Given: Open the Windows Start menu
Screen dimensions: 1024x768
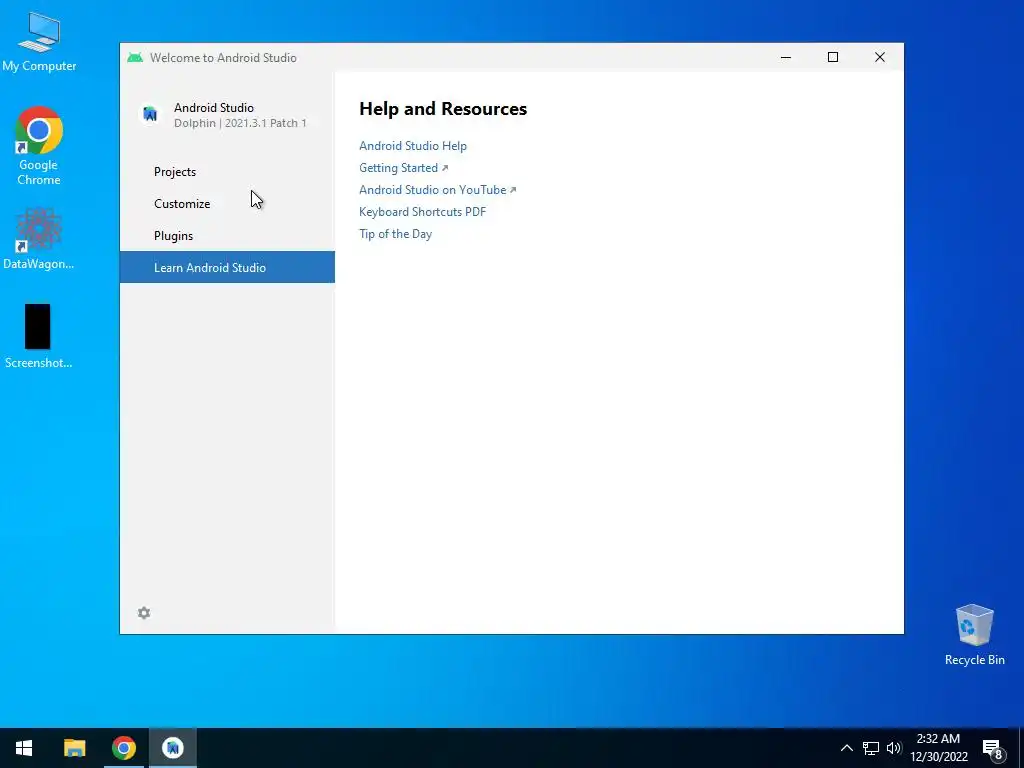Looking at the screenshot, I should point(24,748).
